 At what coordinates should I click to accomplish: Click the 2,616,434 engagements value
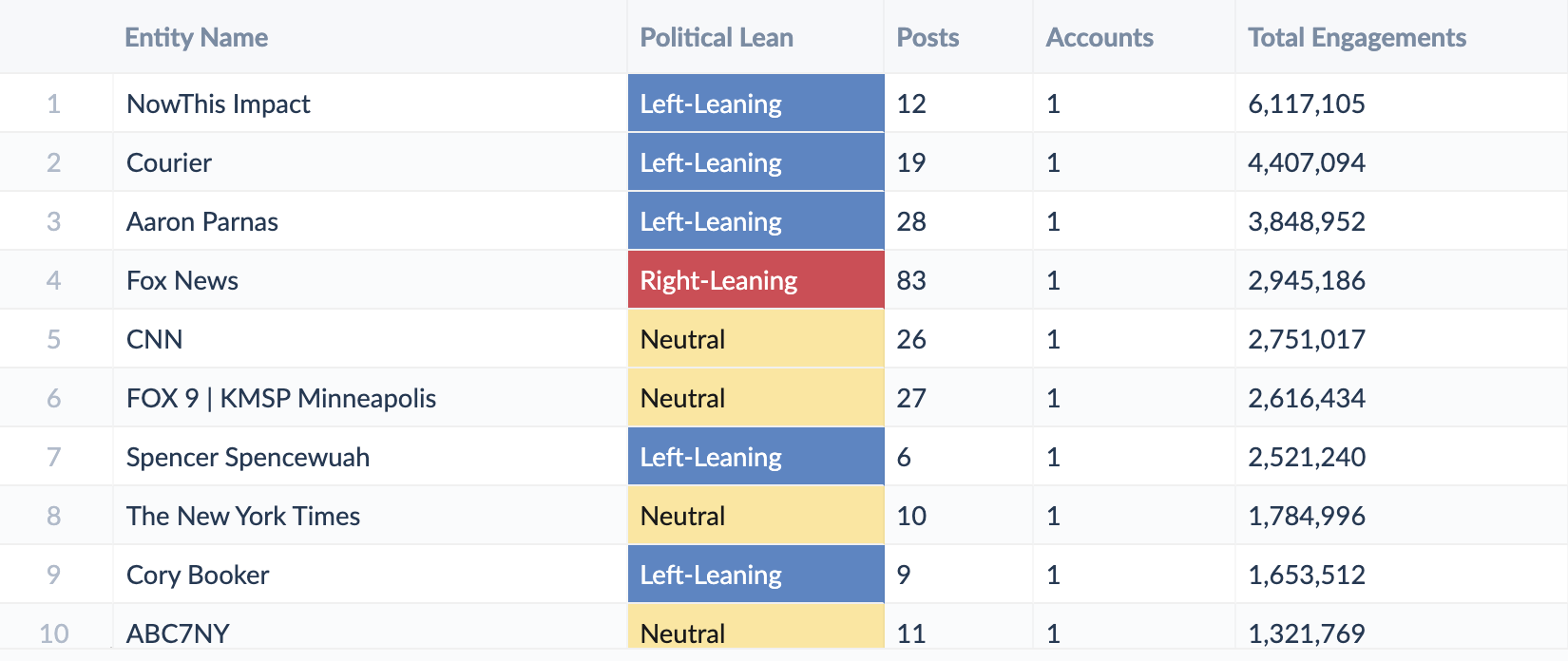[x=1307, y=399]
